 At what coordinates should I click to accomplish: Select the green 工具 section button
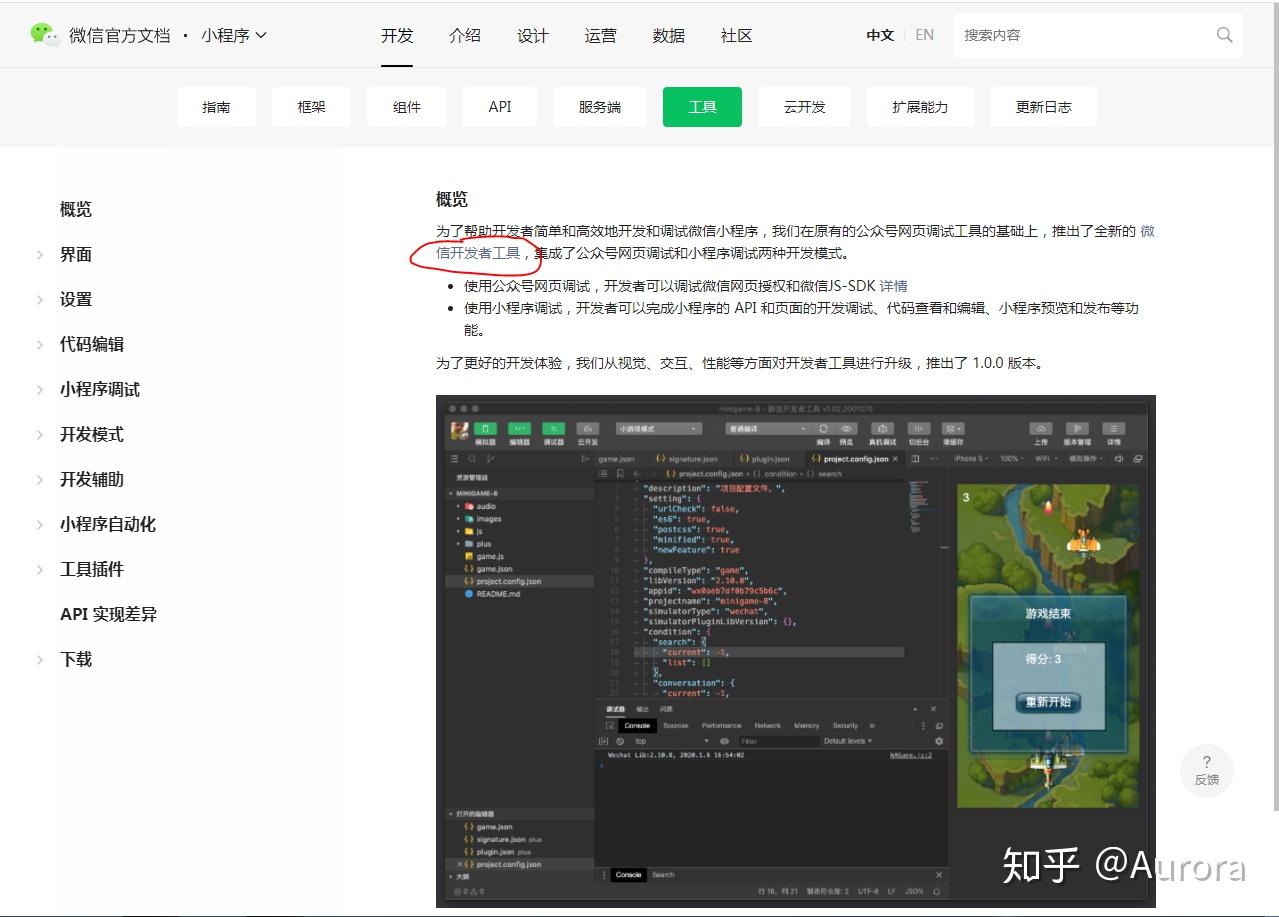[702, 107]
